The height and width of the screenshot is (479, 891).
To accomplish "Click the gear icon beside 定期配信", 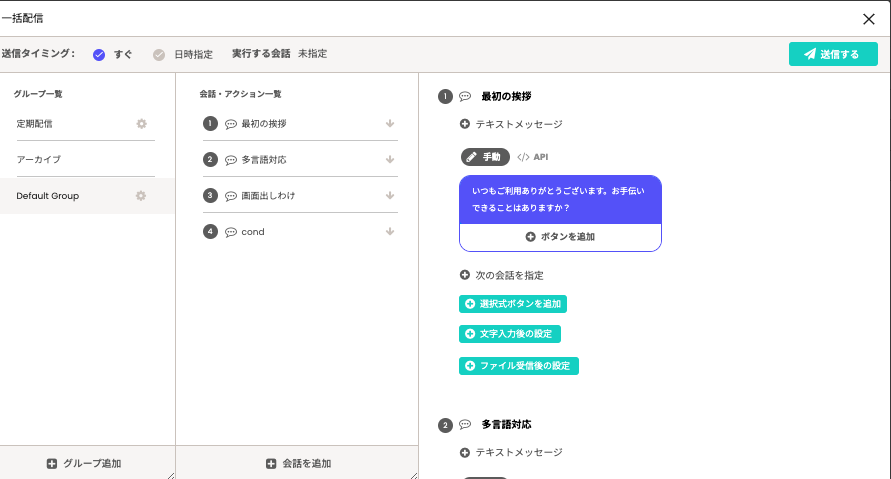I will (x=141, y=124).
